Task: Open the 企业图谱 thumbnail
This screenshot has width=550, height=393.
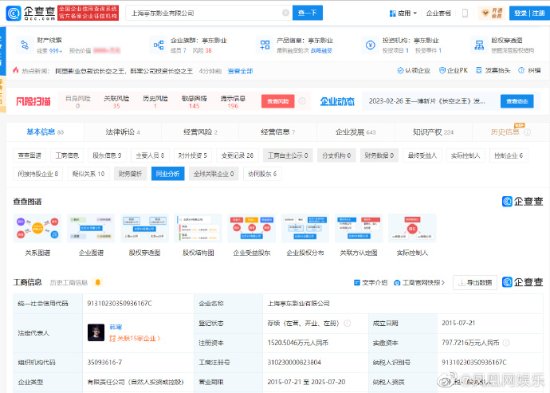Action: [x=91, y=228]
